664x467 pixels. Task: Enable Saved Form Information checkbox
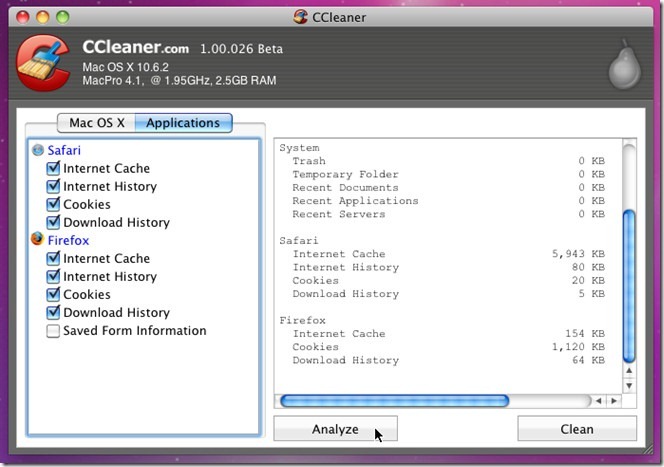point(53,331)
